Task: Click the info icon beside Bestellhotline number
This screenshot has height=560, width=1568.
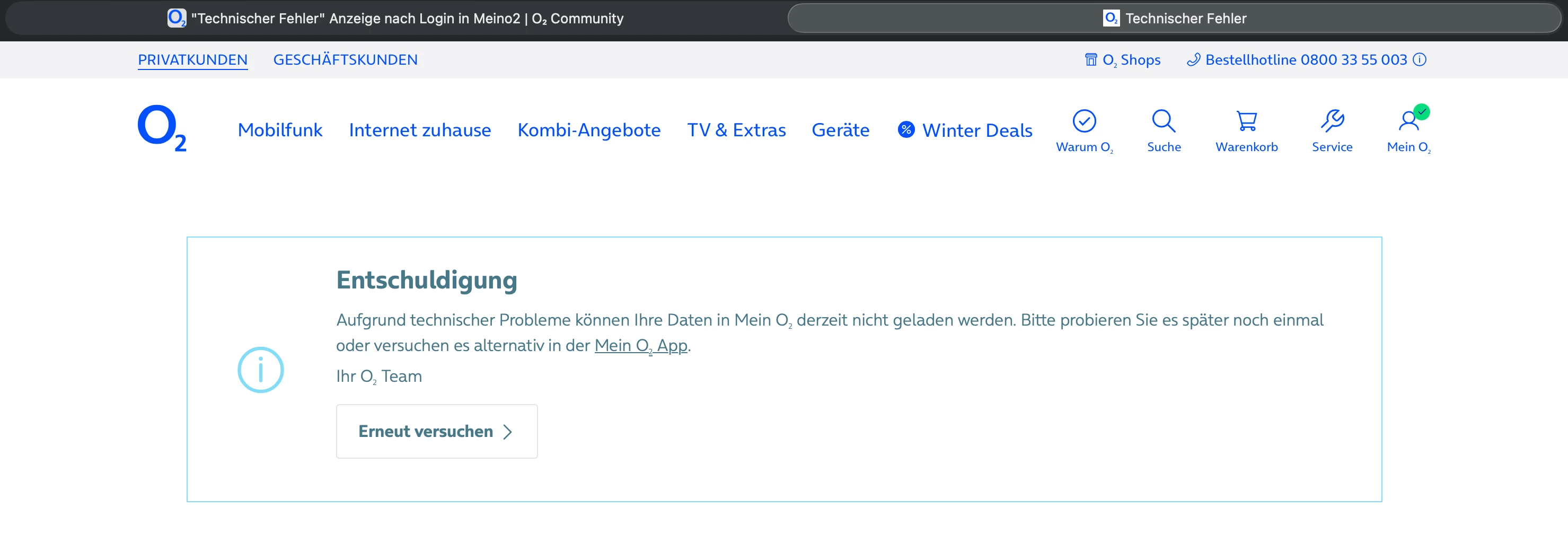Action: 1420,59
